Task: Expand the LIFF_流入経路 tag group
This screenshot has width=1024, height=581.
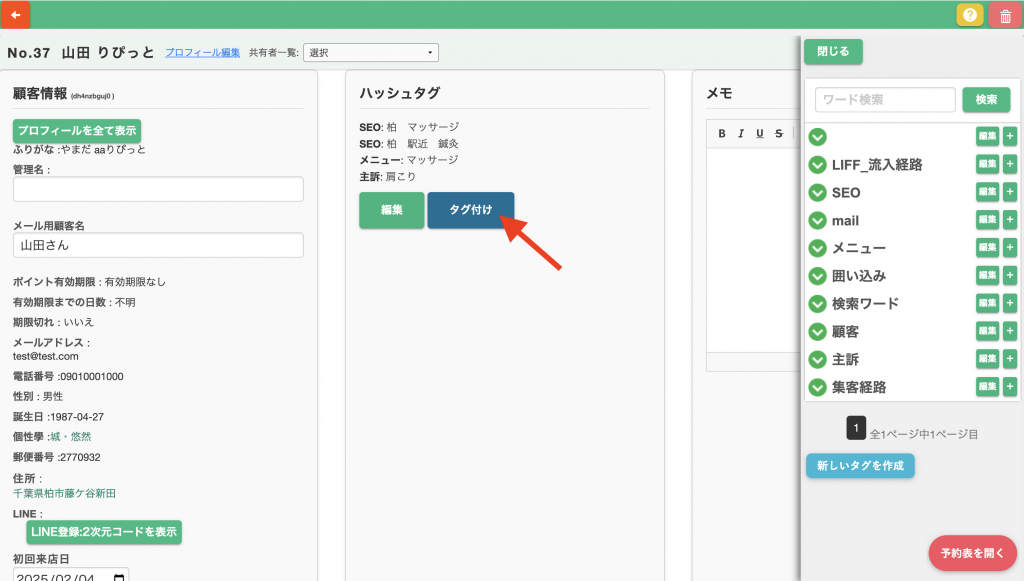Action: click(x=818, y=165)
